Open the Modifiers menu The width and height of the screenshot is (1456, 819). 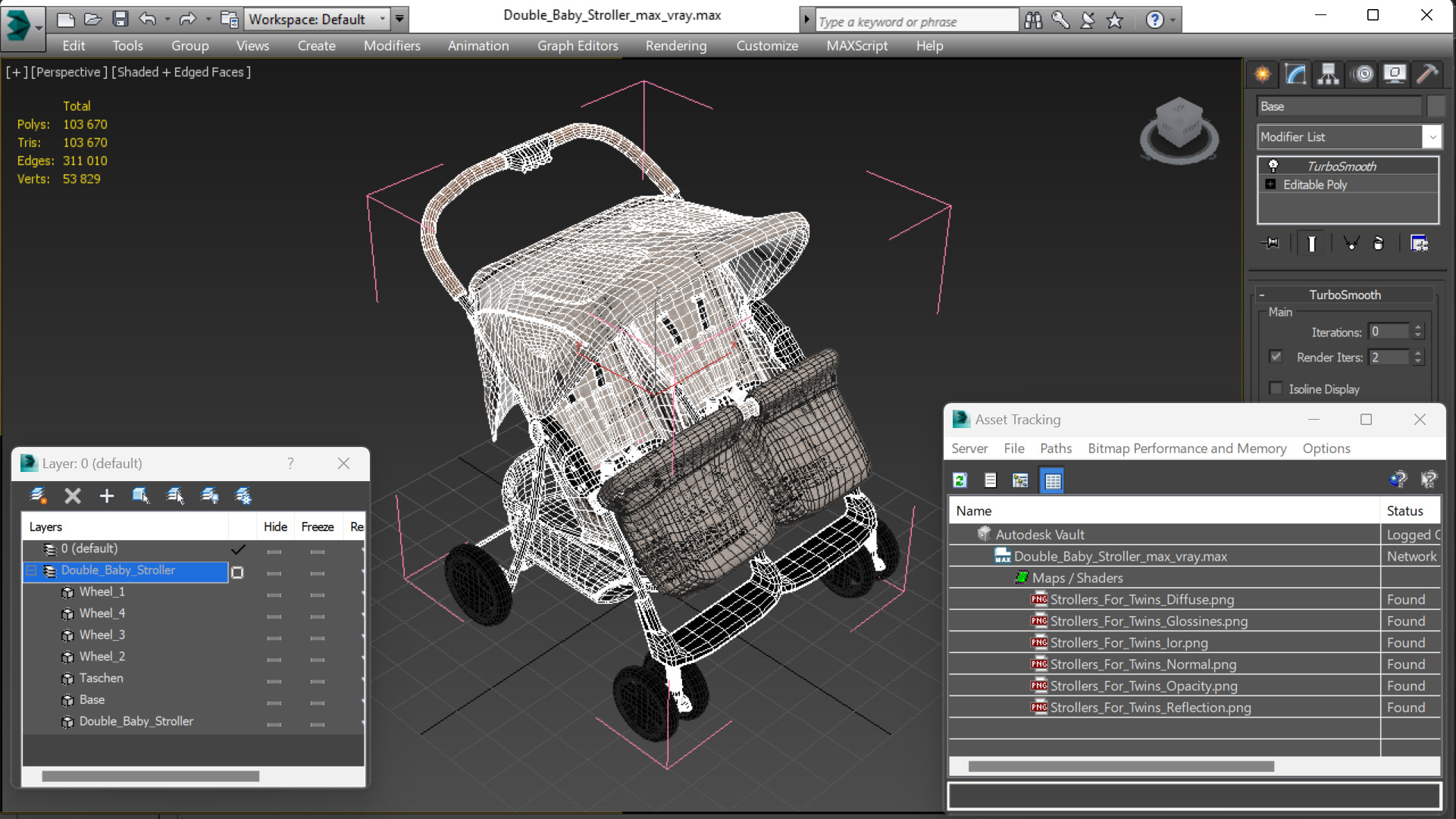[392, 45]
